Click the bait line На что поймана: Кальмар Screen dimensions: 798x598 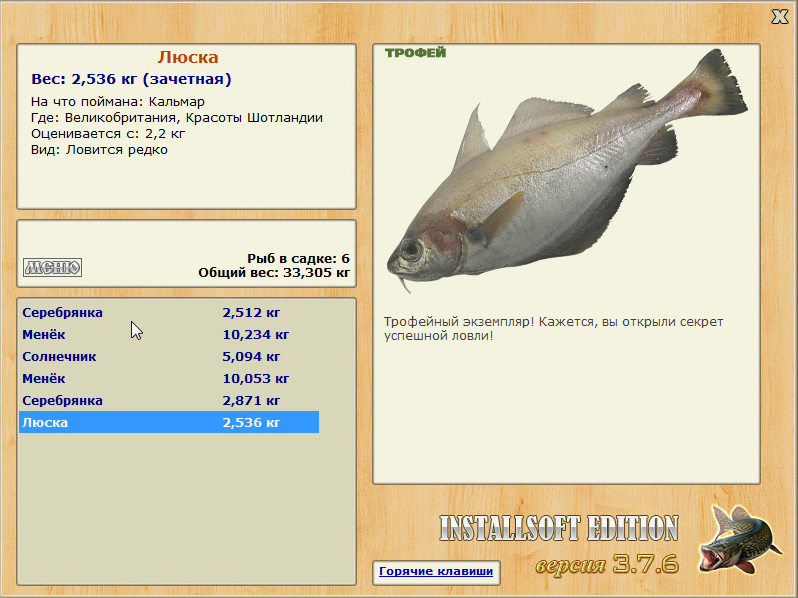click(118, 102)
